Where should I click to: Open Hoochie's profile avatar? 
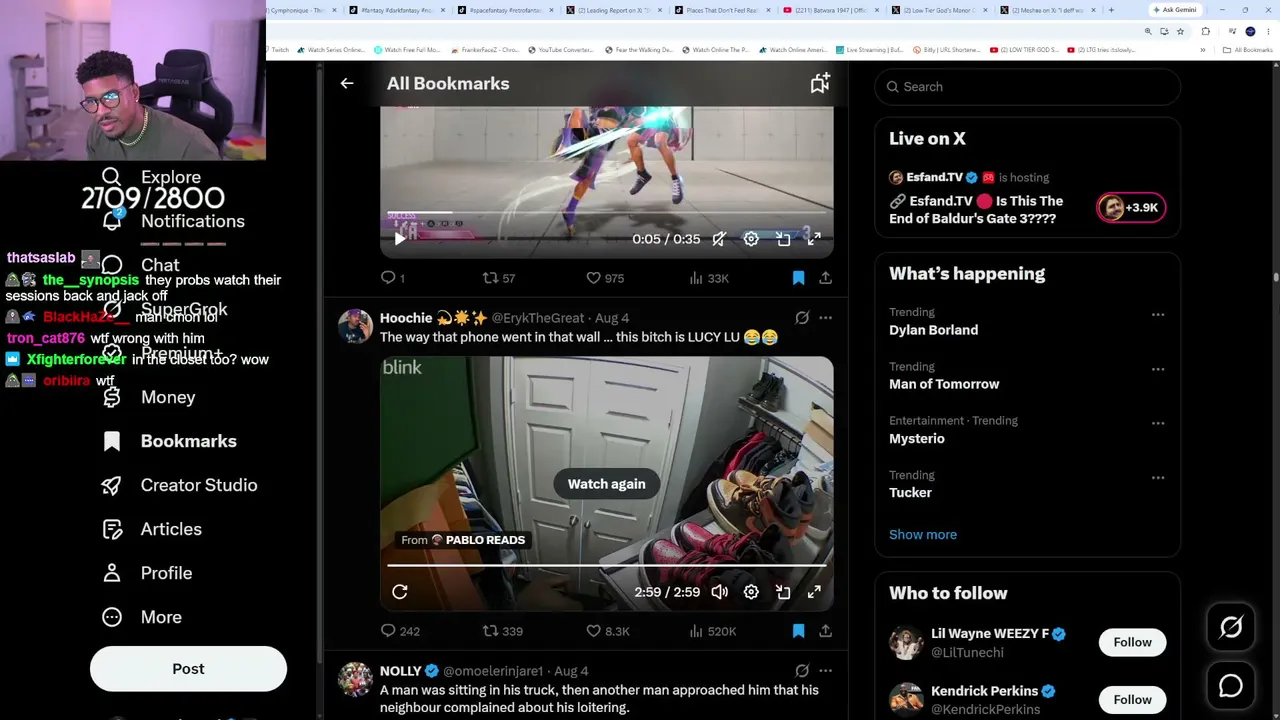355,326
